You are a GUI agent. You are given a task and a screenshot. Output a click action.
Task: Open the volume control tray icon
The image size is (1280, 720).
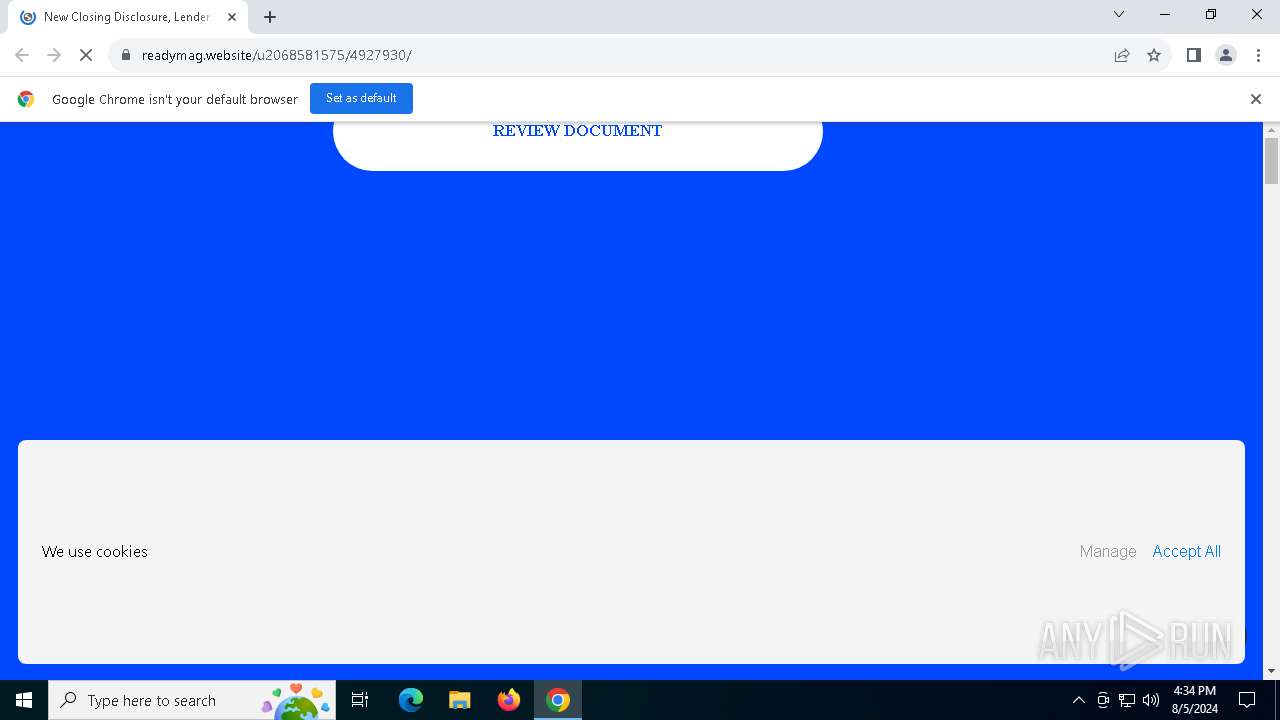pyautogui.click(x=1151, y=700)
